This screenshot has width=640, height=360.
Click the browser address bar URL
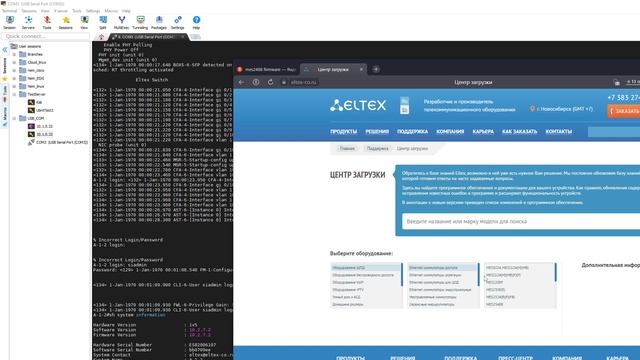coord(303,82)
